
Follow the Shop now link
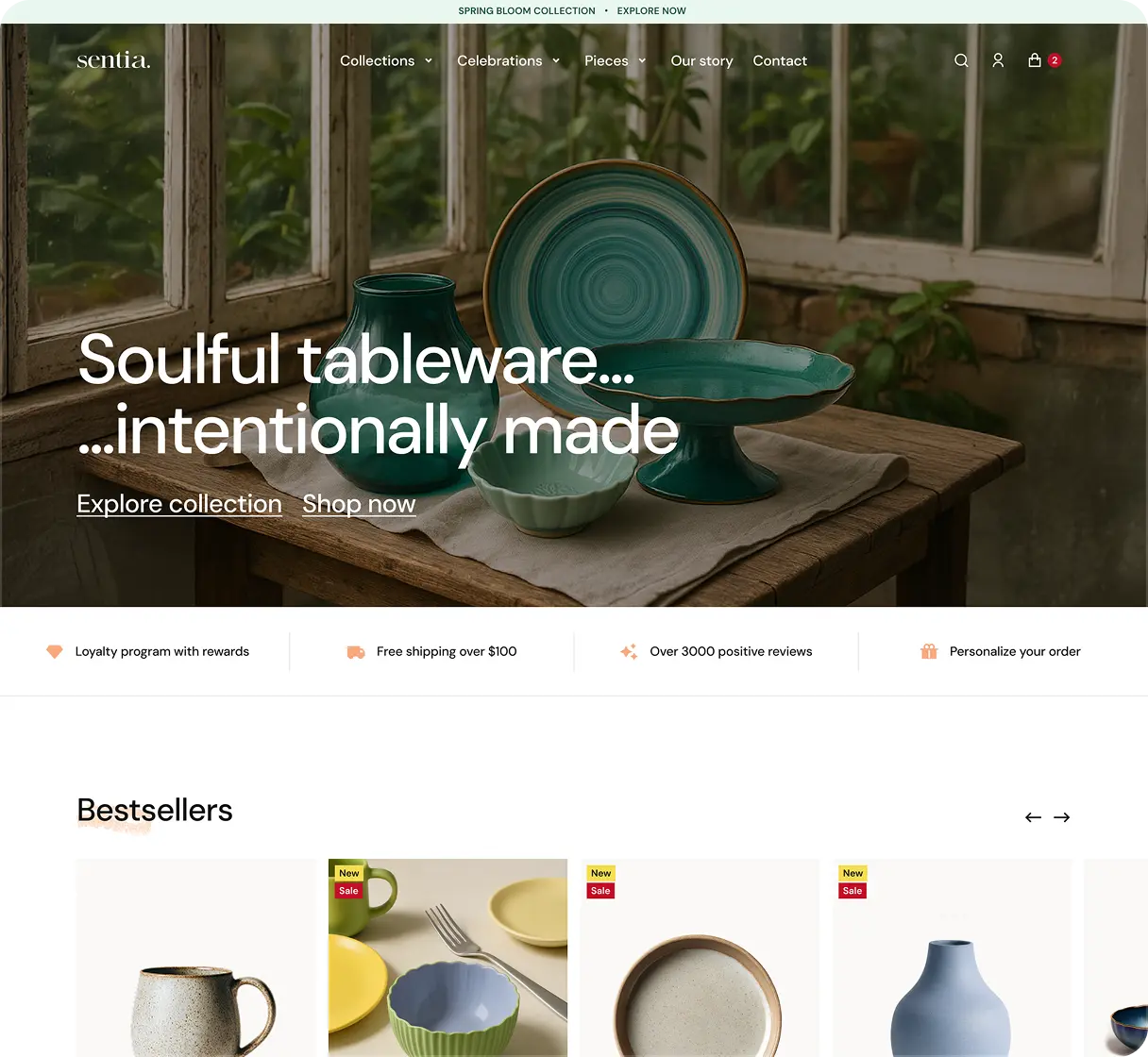[359, 504]
